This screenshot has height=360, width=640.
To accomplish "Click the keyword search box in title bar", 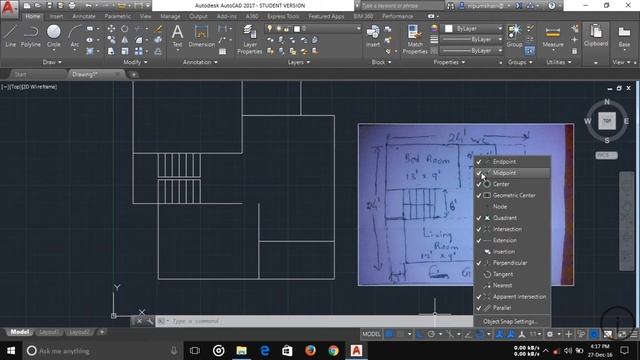I will (402, 6).
